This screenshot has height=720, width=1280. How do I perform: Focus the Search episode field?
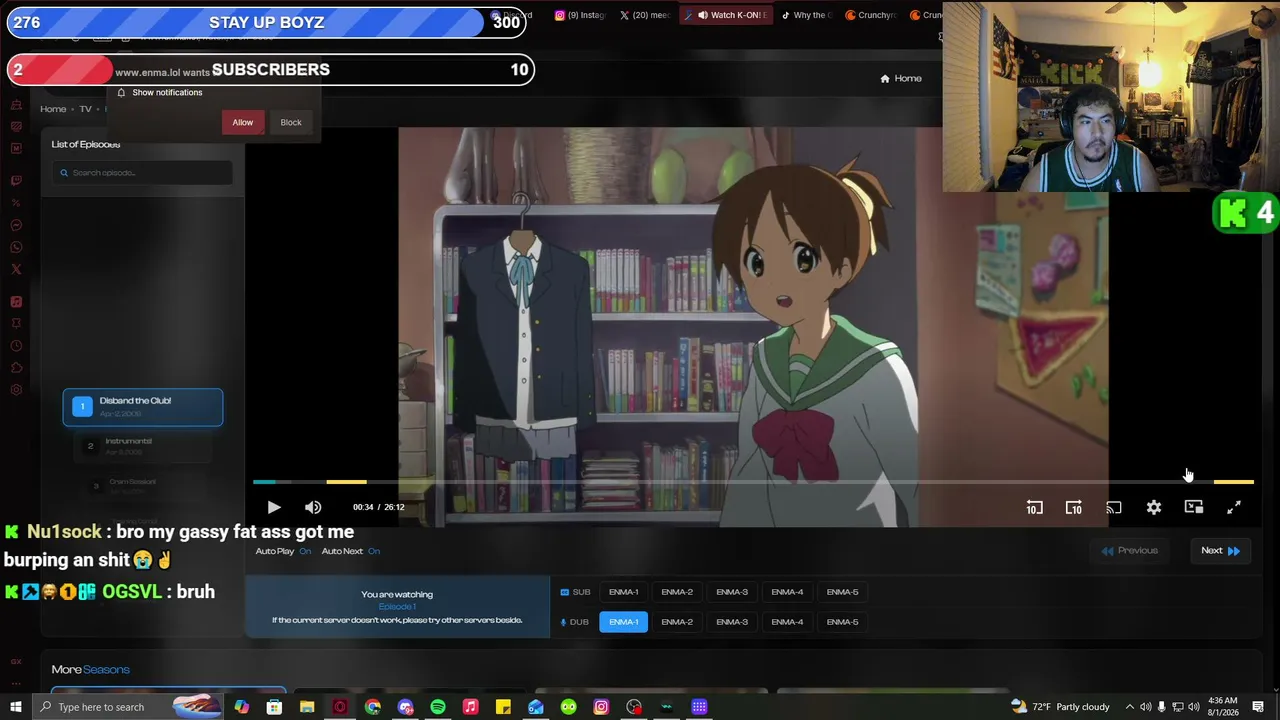click(142, 173)
